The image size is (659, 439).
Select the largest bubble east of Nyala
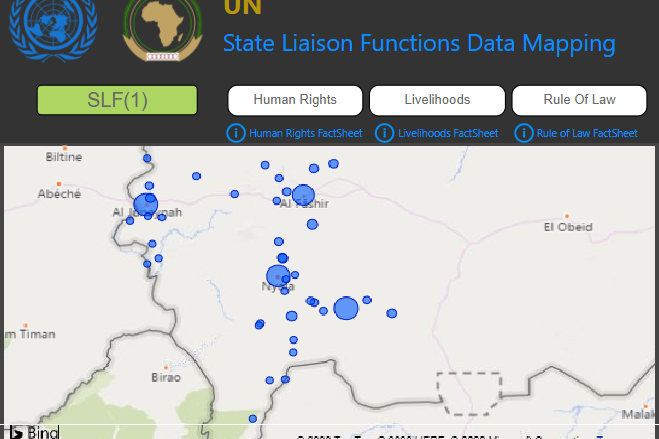(x=346, y=308)
